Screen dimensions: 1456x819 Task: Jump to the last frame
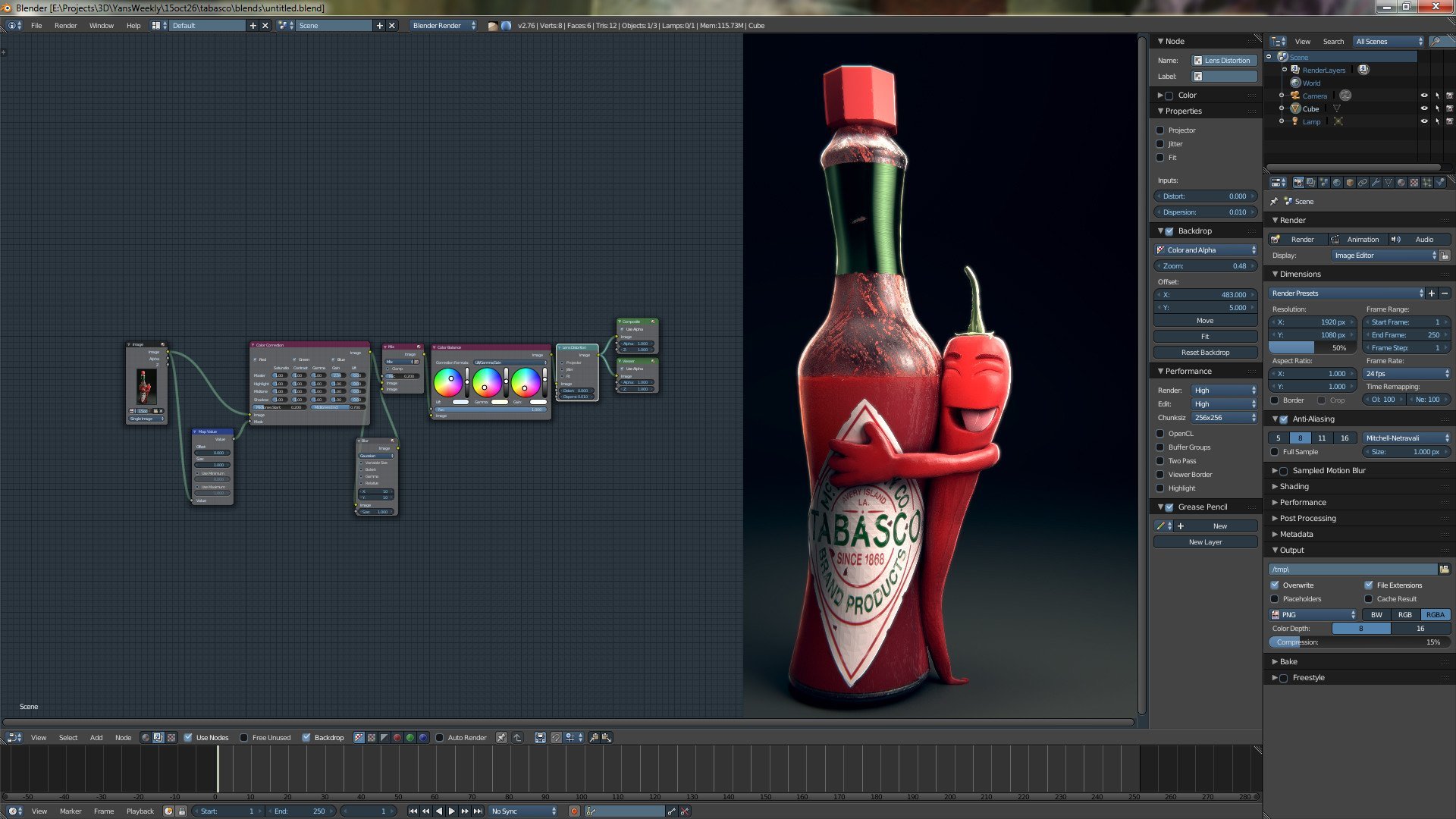click(478, 811)
